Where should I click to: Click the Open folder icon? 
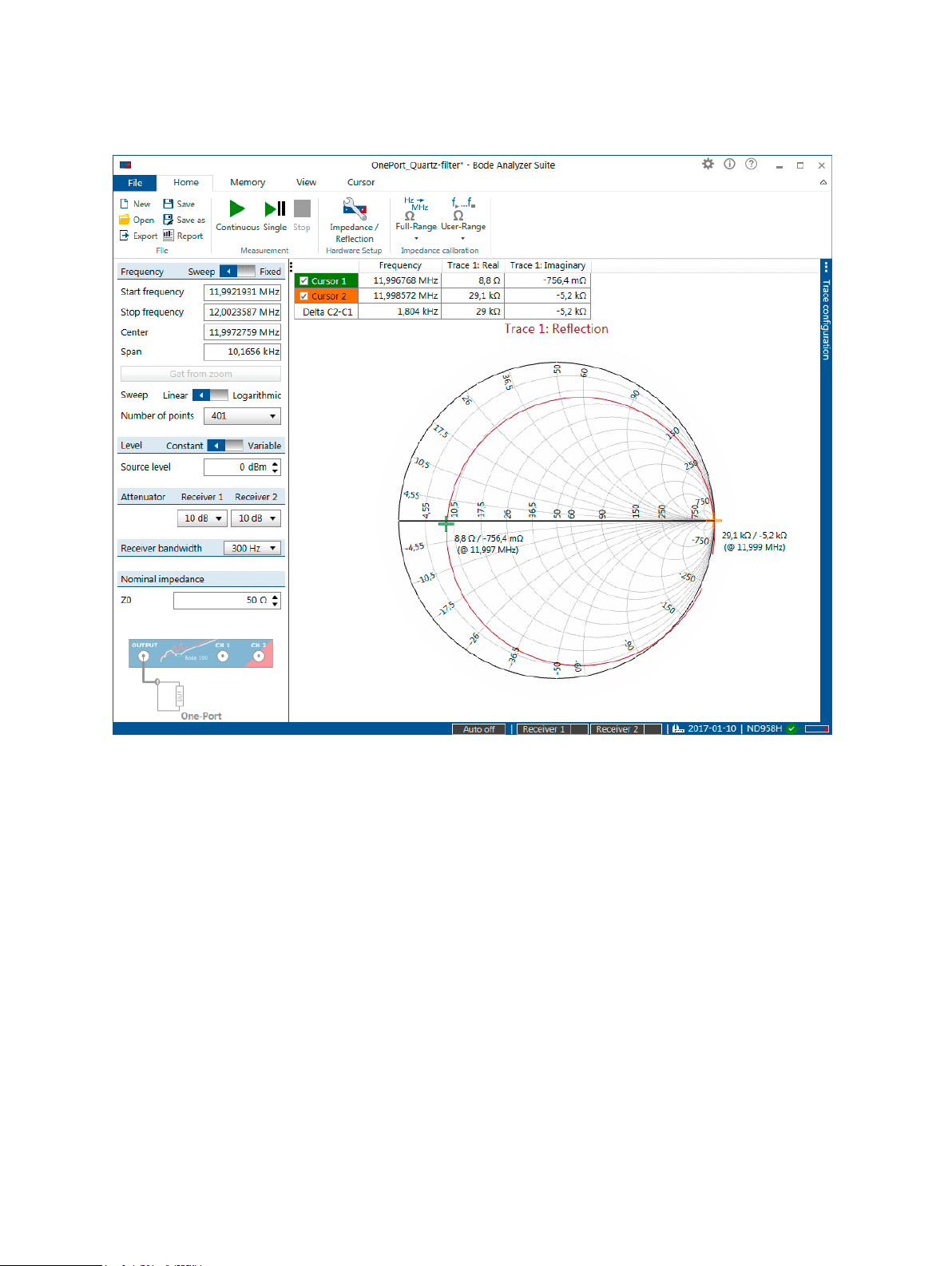125,220
